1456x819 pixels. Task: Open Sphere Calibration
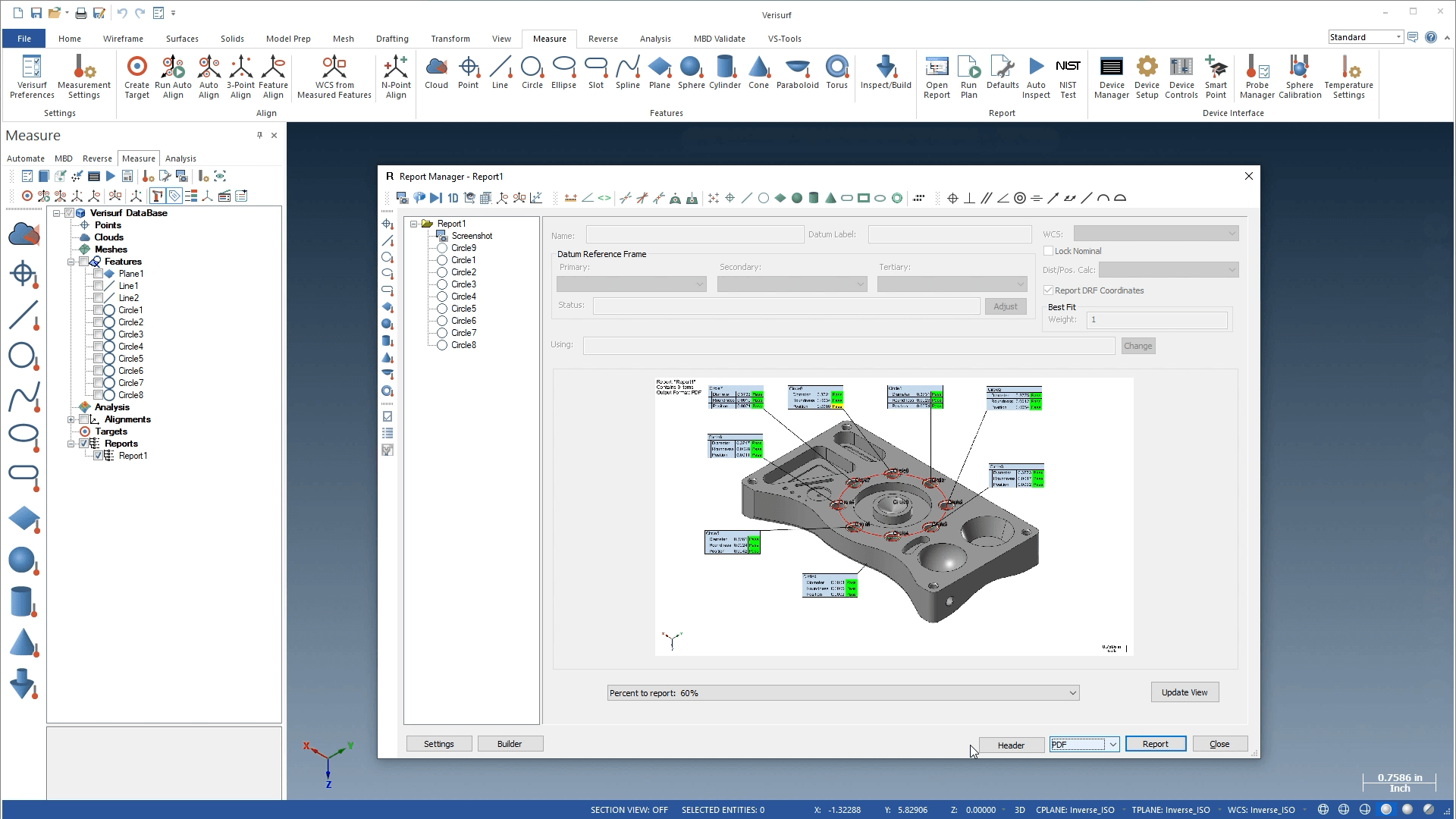tap(1300, 77)
